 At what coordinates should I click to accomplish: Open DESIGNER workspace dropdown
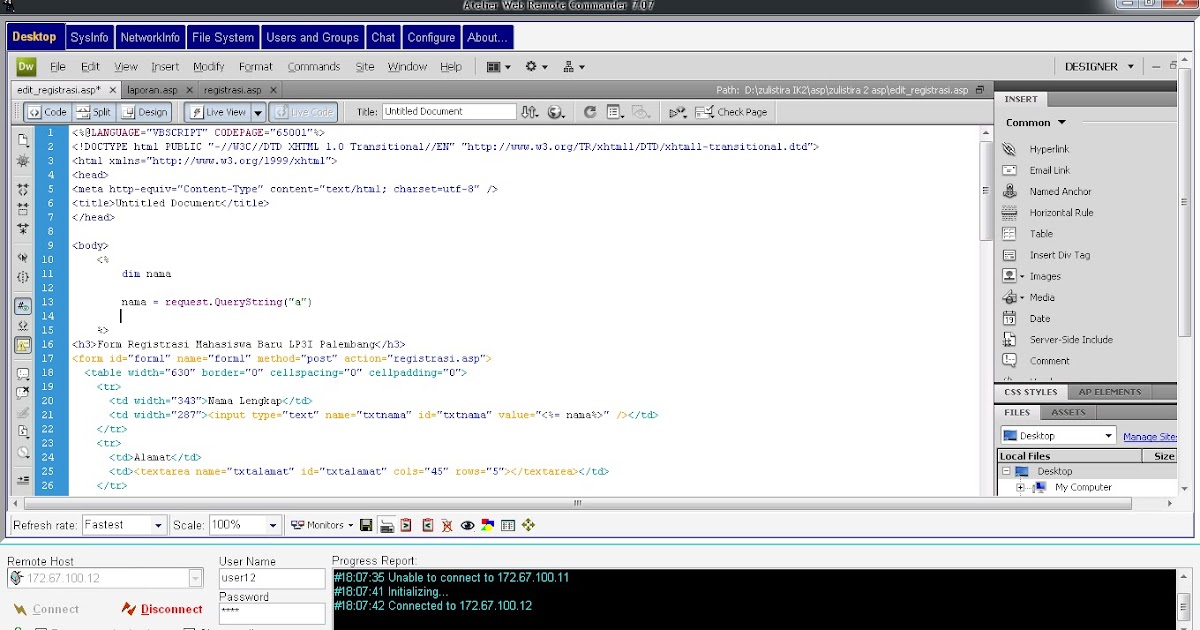pyautogui.click(x=1100, y=67)
